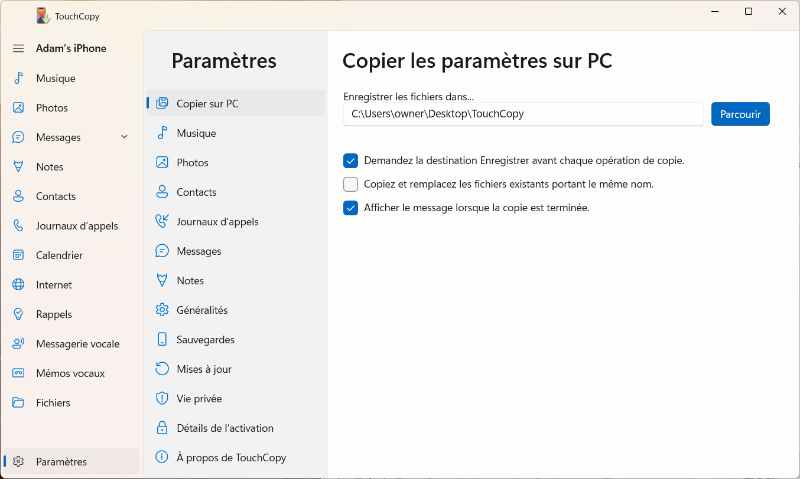Click the Messagerie vocale icon
Screen dimensions: 800x479
coord(18,344)
